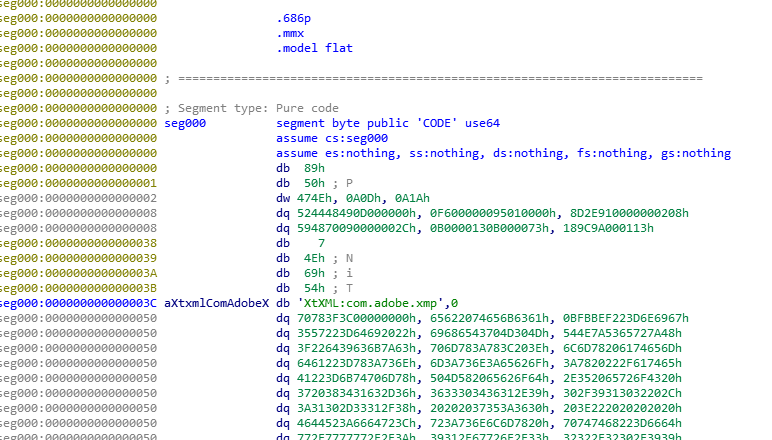
Task: Click qword 504D582065626F64h
Action: pyautogui.click(x=489, y=378)
